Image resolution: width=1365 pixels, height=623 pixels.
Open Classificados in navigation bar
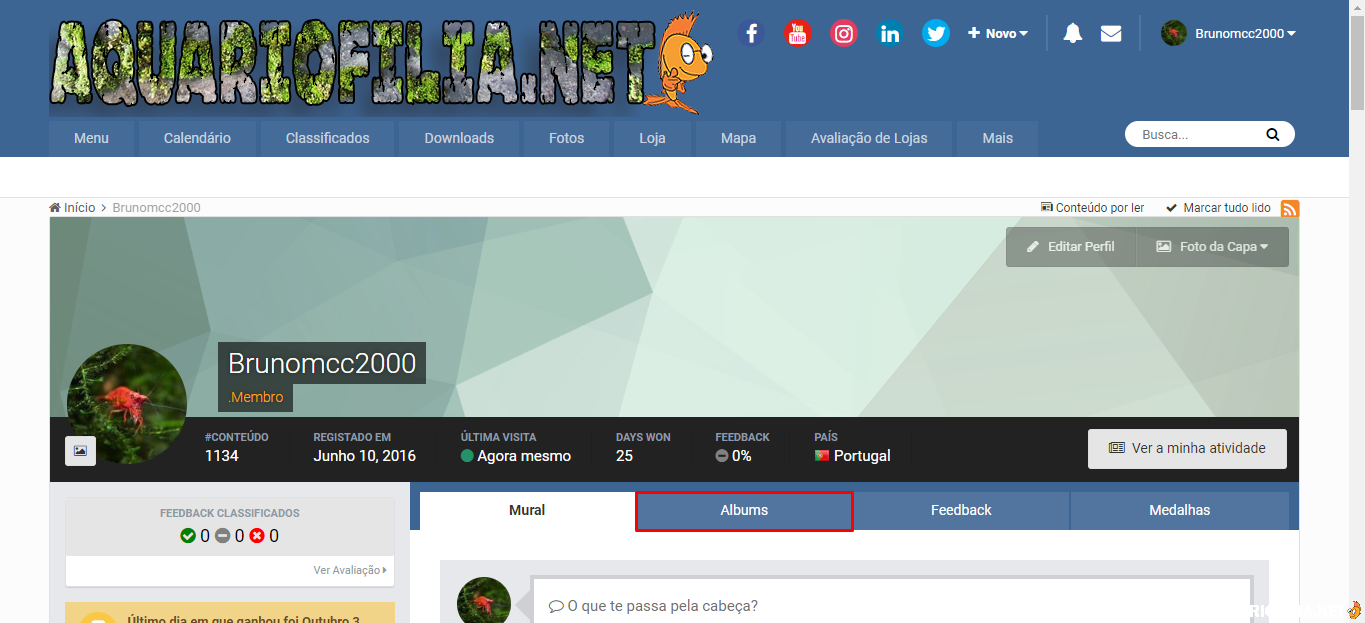pos(327,138)
